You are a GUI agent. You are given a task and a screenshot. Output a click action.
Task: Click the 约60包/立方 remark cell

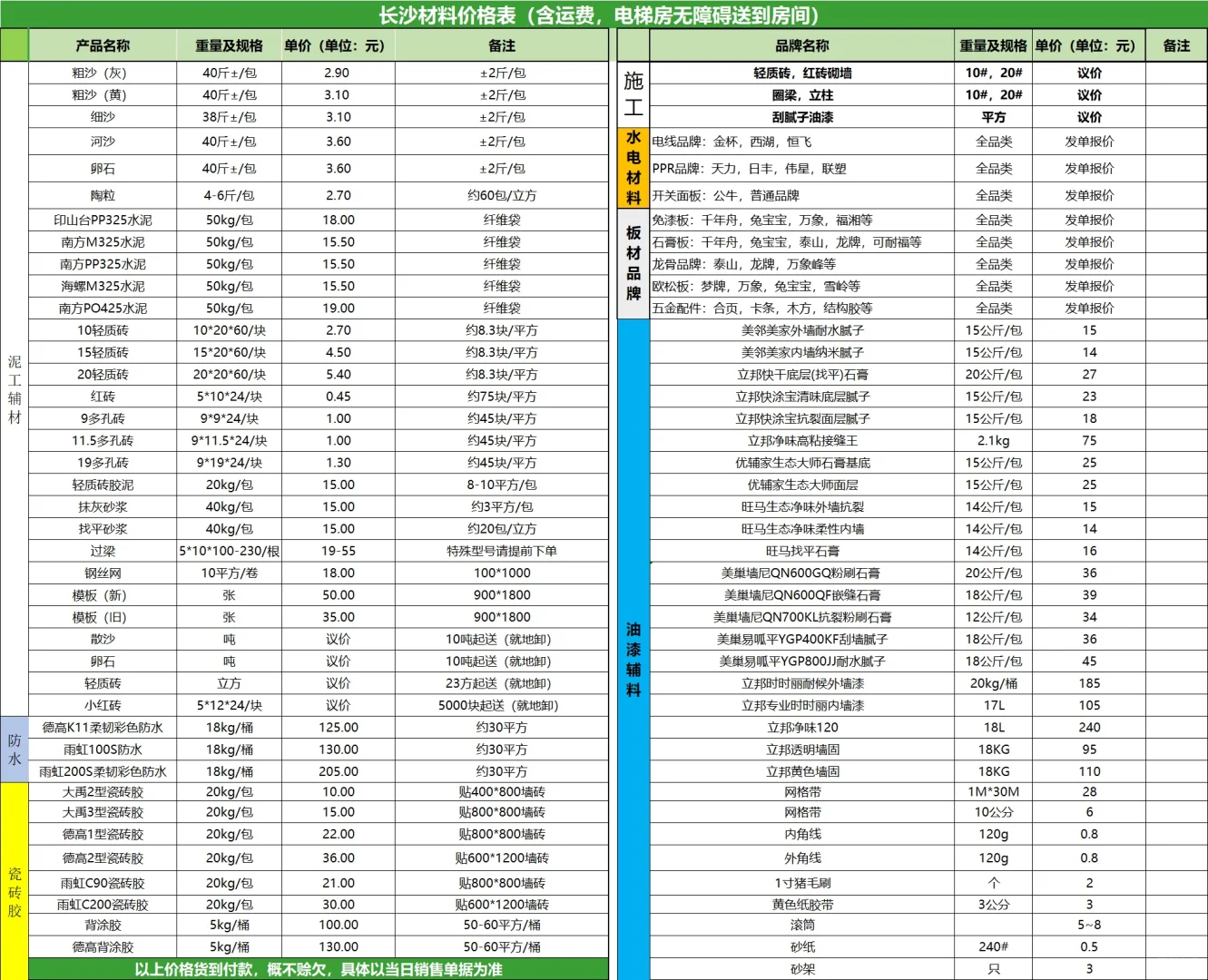(x=502, y=195)
